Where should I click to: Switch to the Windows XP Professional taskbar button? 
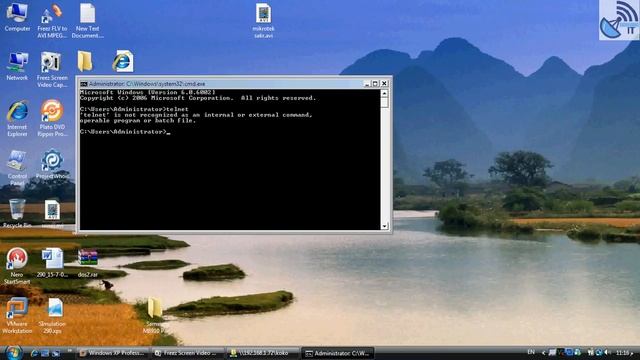pos(113,353)
